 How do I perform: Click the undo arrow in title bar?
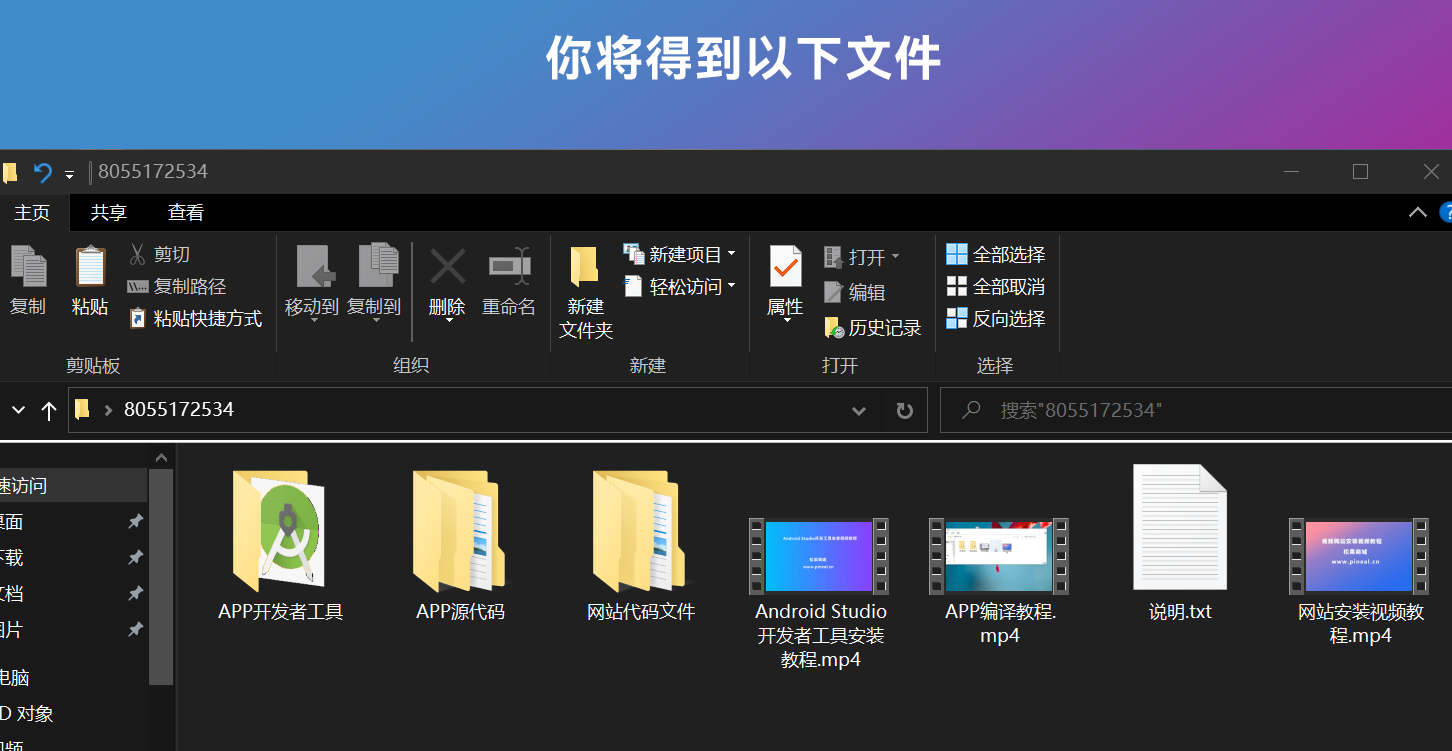point(42,172)
